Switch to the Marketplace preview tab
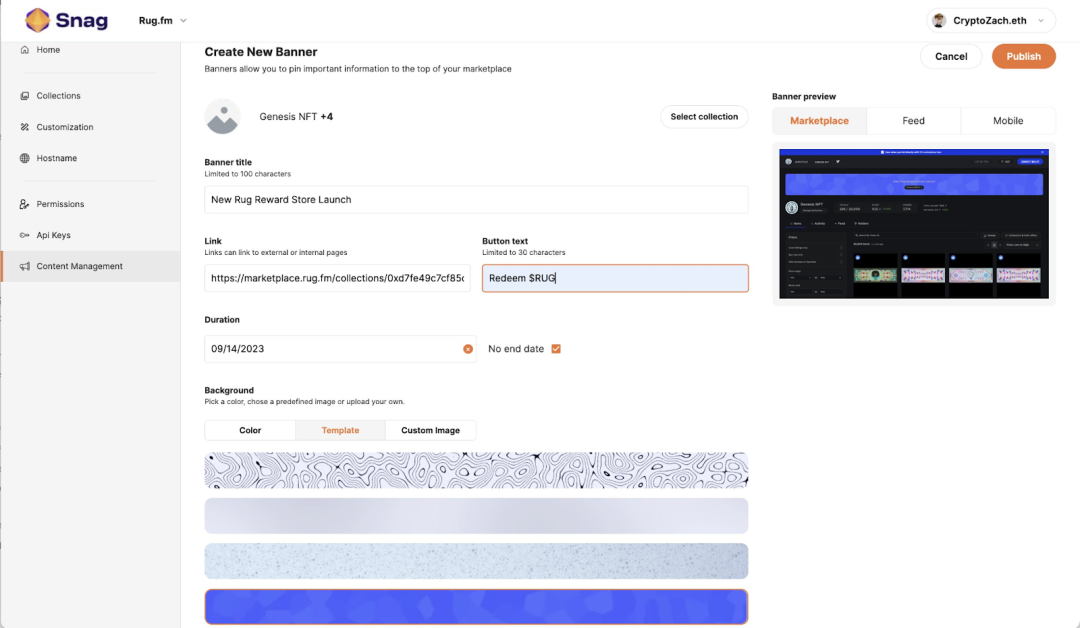Viewport: 1080px width, 628px height. [x=819, y=121]
